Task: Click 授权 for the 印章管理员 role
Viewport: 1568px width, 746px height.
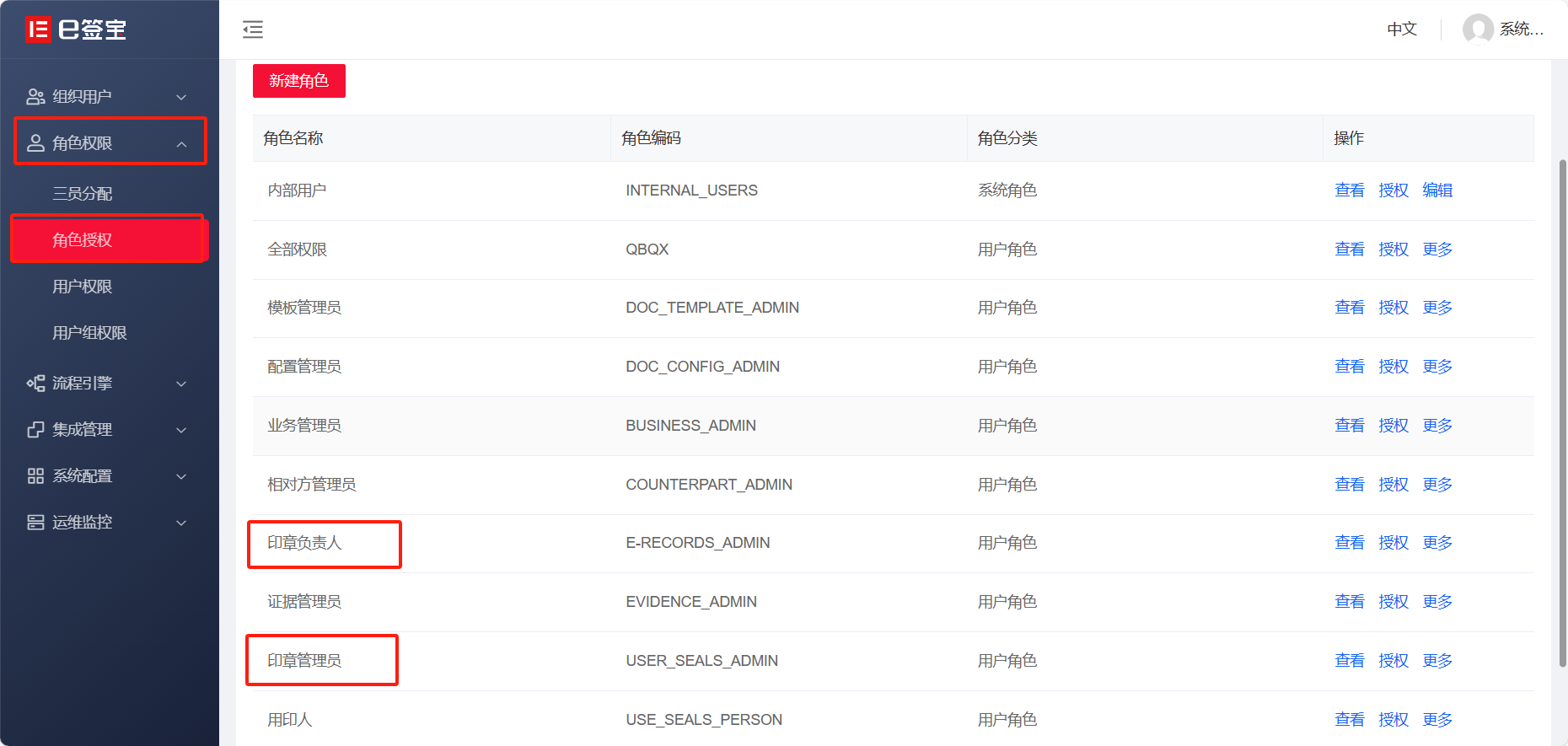Action: pyautogui.click(x=1393, y=661)
